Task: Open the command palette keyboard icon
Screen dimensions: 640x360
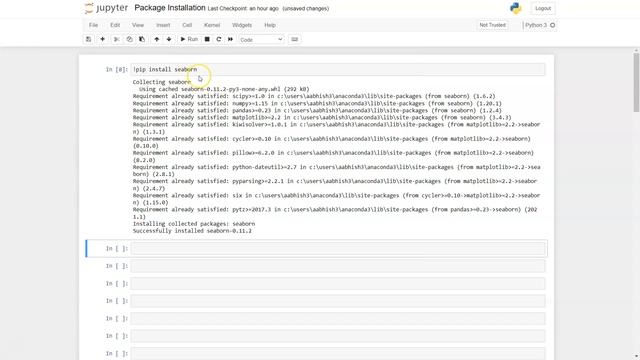Action: [295, 39]
